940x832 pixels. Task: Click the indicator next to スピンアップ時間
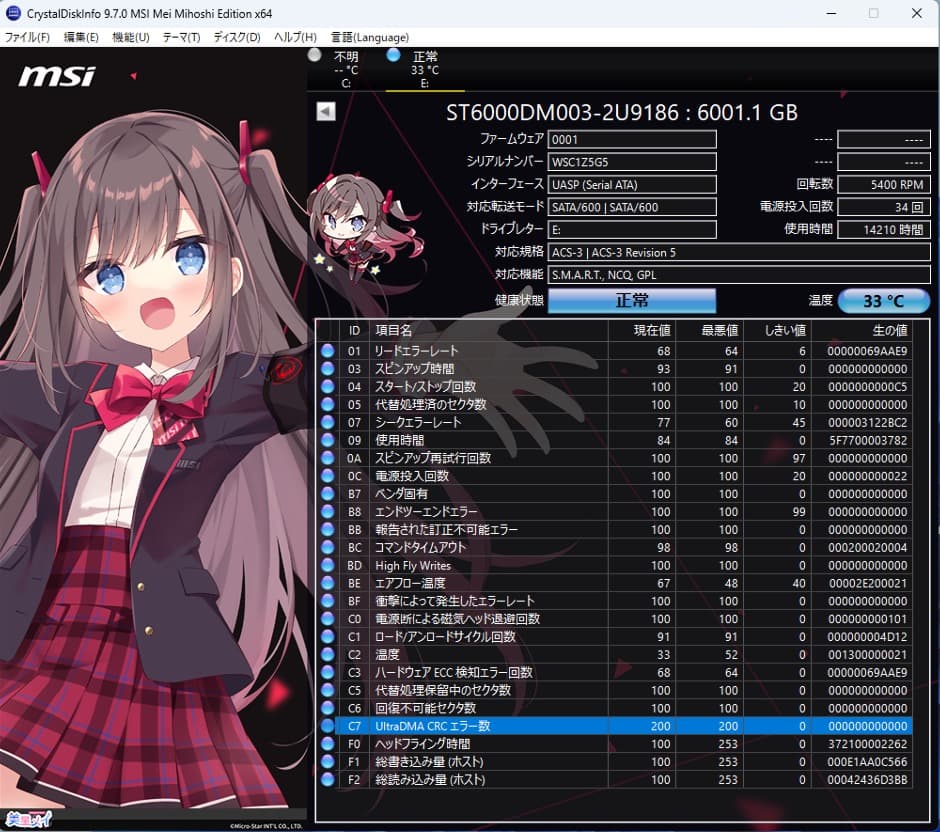325,369
